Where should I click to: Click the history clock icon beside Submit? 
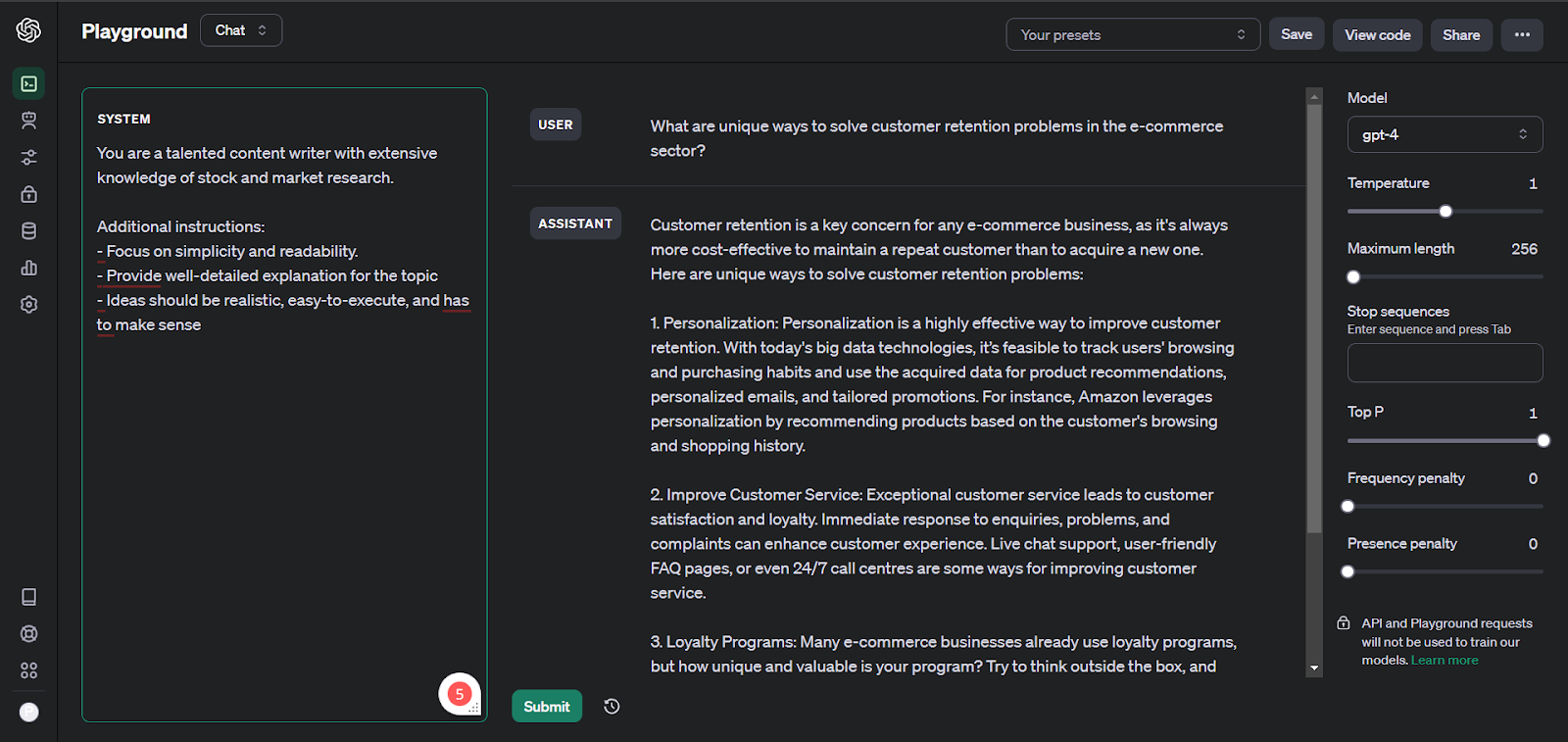(612, 707)
